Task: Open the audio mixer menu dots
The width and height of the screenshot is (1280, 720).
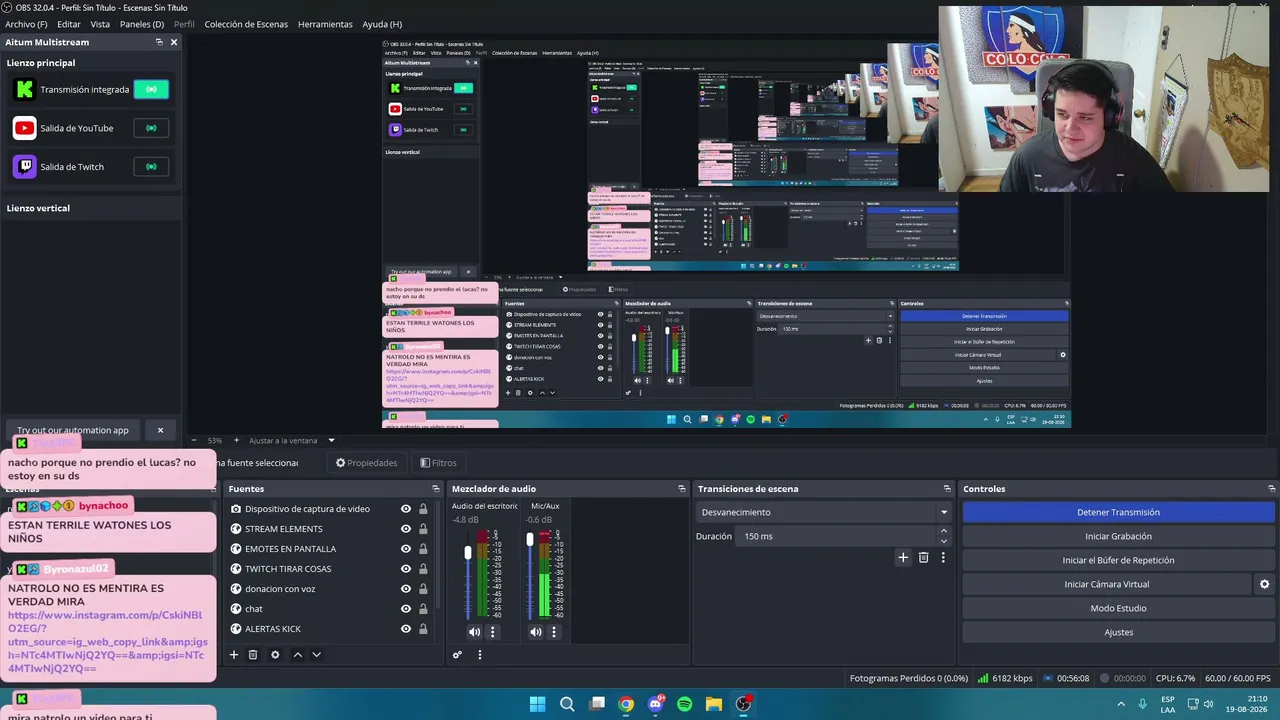Action: pos(479,655)
